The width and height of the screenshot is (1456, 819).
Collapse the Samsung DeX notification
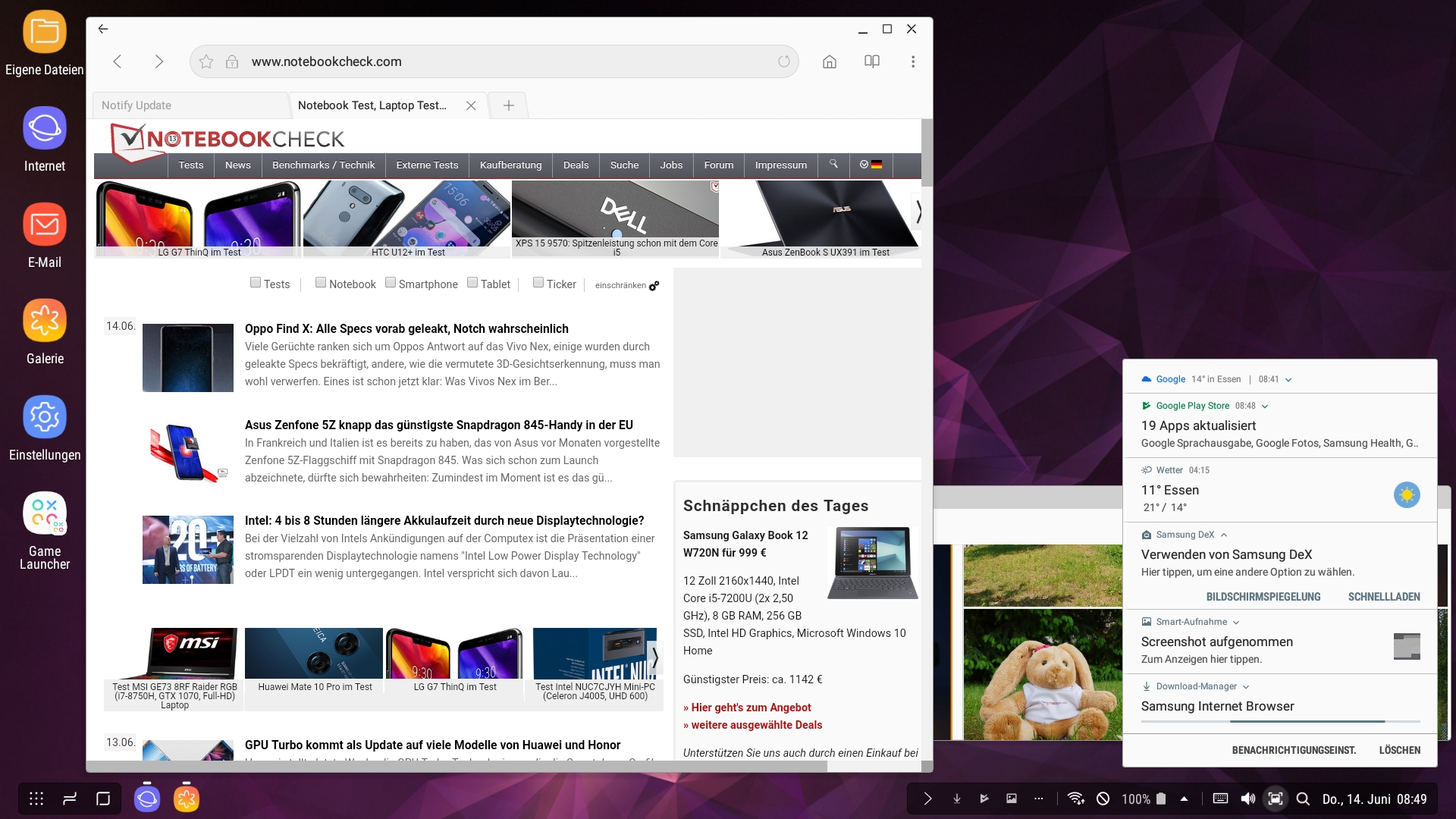tap(1224, 535)
